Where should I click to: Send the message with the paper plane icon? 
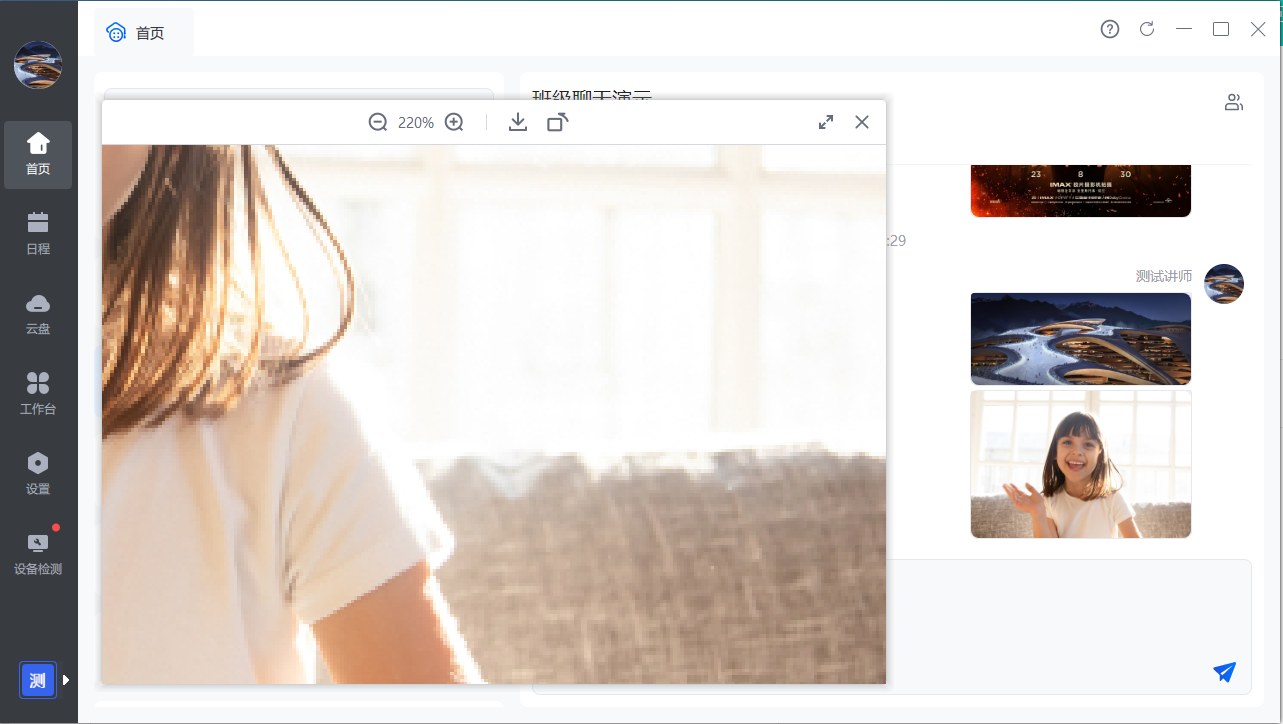coord(1225,672)
